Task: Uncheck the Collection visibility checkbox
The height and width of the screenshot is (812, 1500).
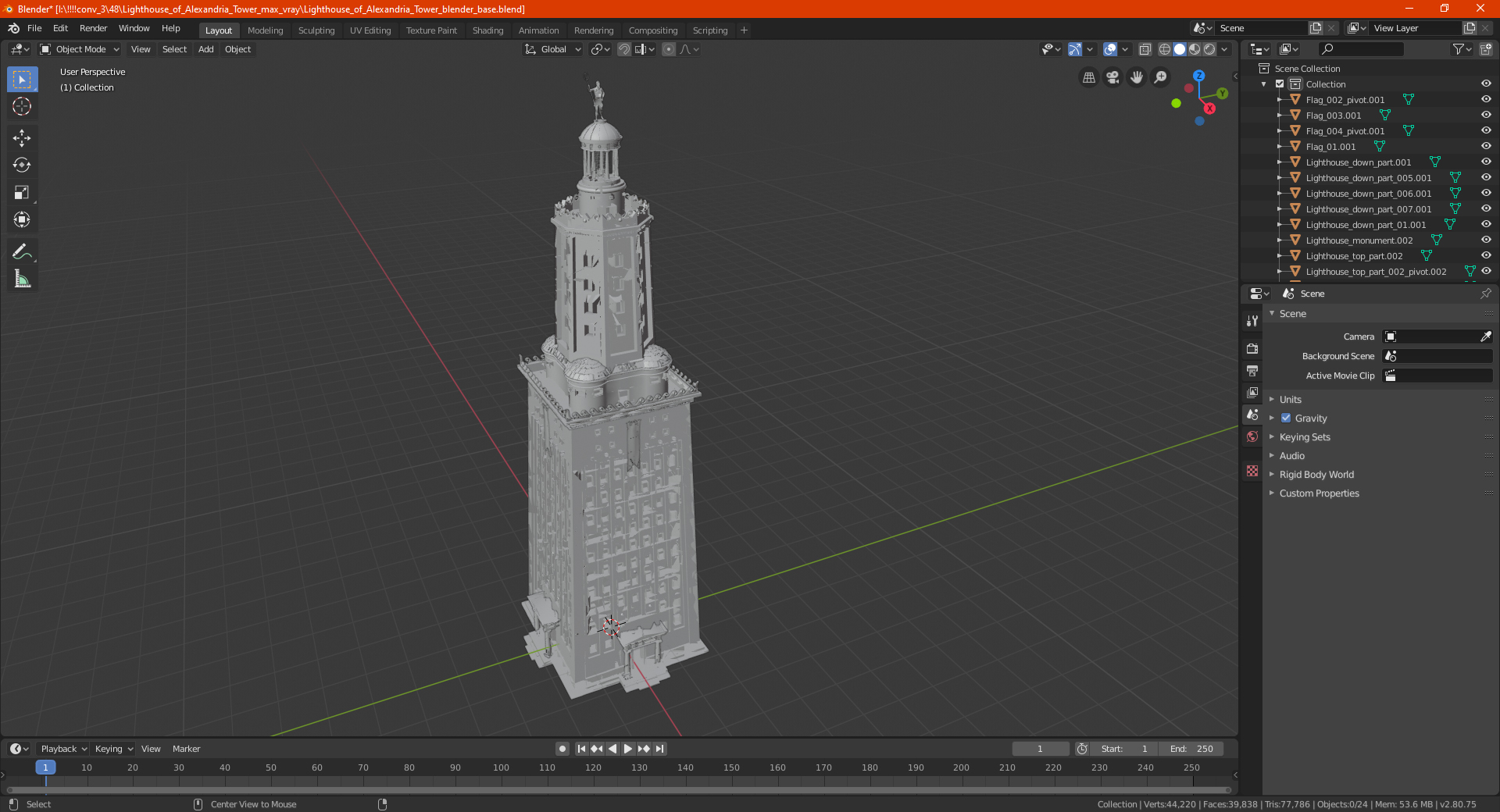Action: click(x=1280, y=84)
